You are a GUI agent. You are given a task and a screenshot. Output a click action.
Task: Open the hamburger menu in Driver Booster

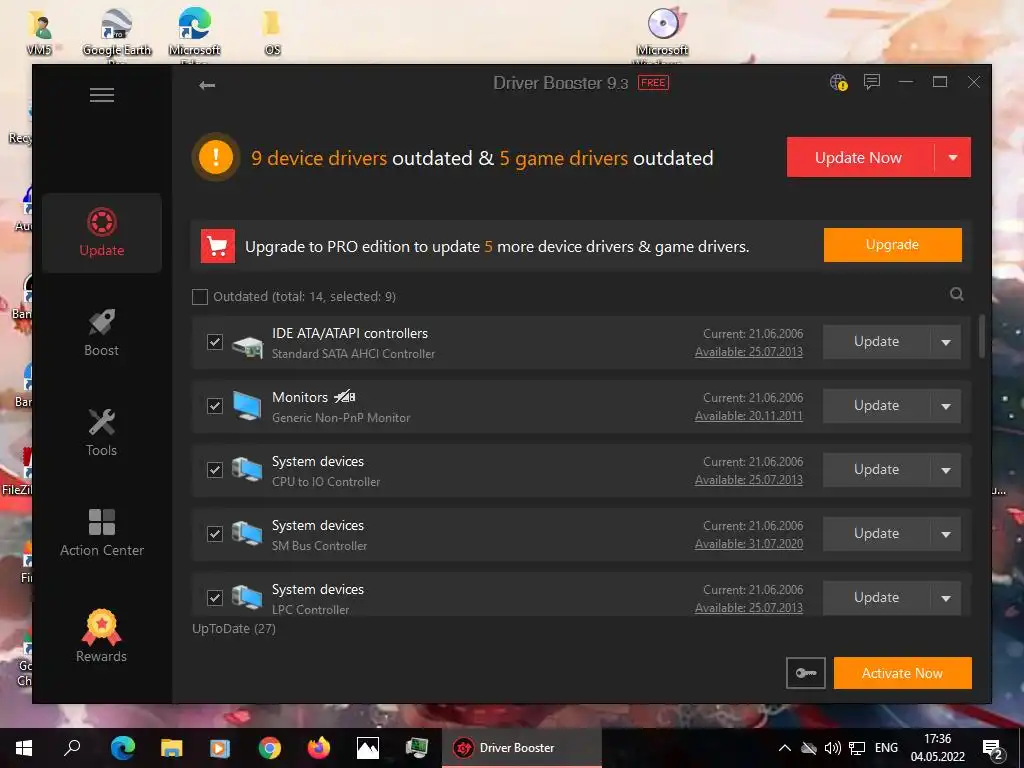[x=102, y=95]
